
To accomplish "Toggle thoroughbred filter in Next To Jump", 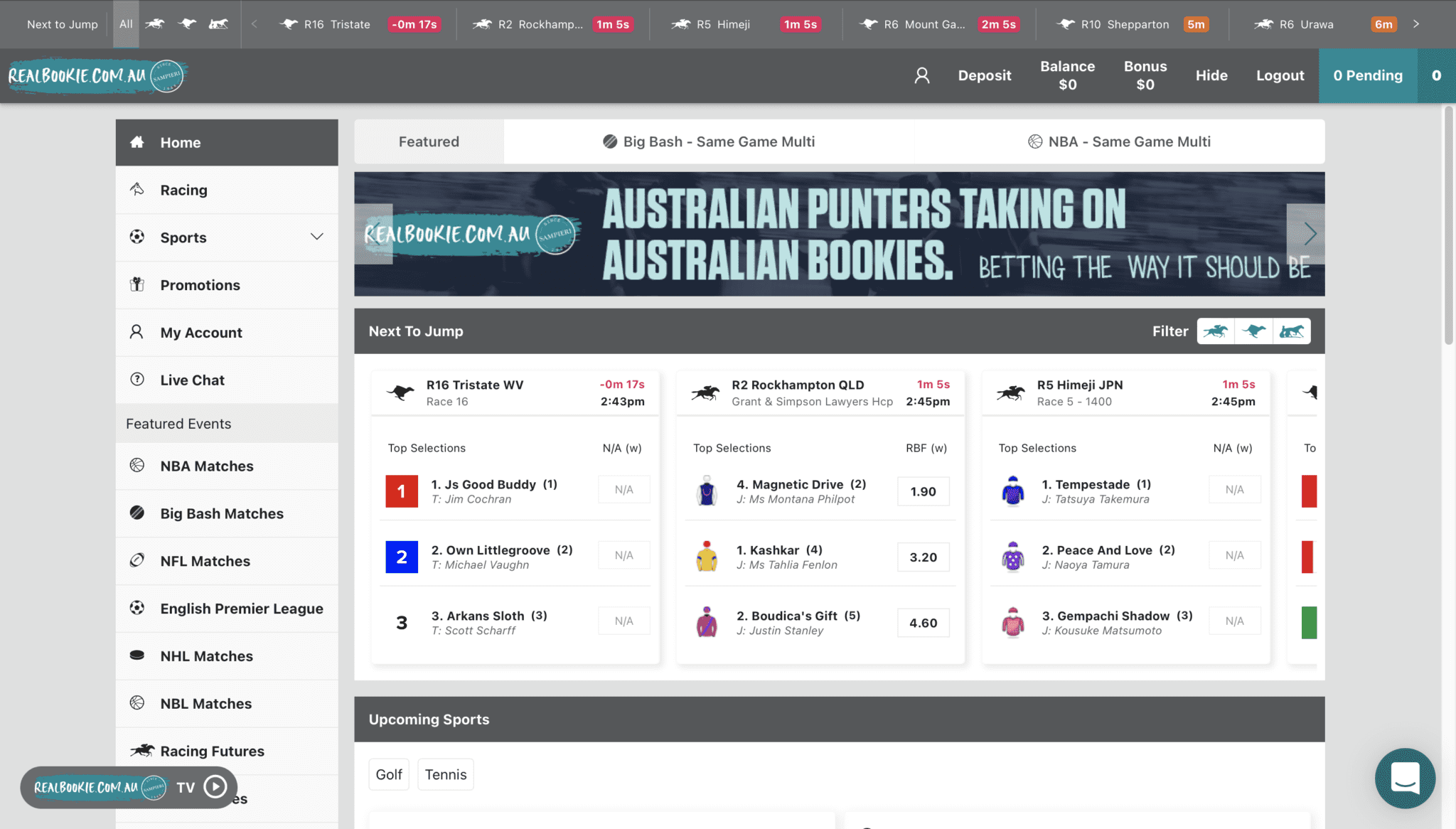I will (x=1216, y=331).
